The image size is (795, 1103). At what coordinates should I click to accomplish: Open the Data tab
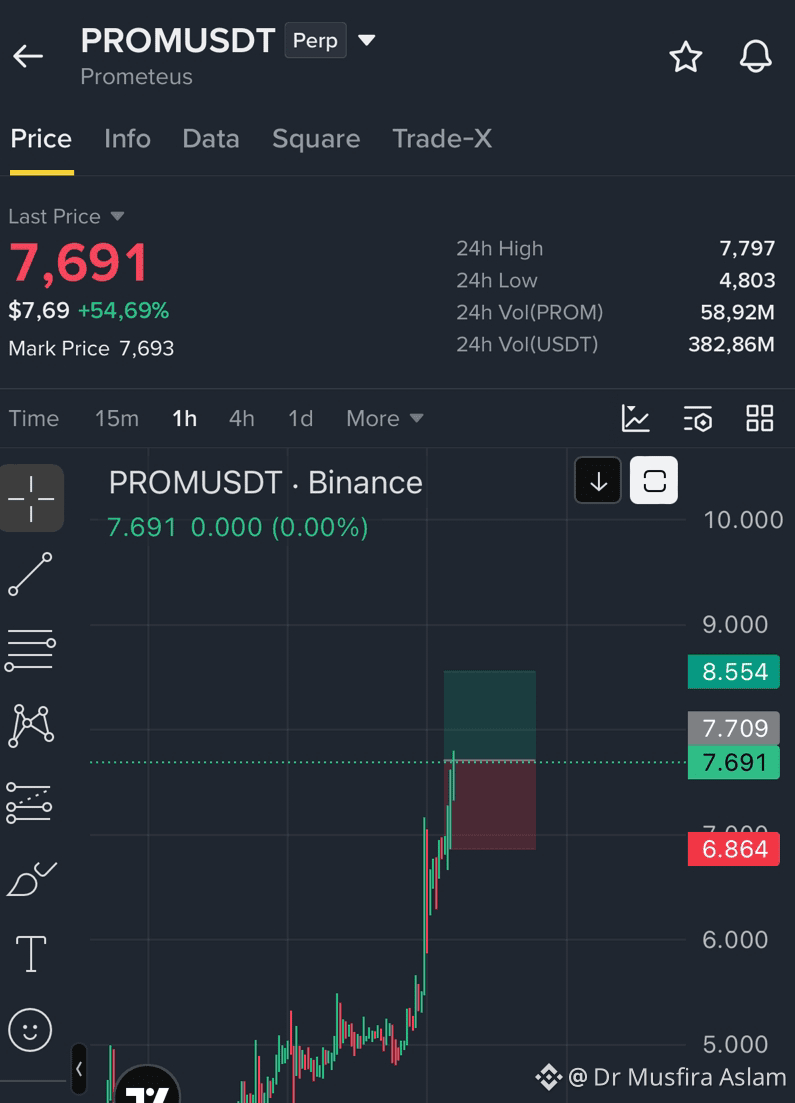(x=211, y=139)
